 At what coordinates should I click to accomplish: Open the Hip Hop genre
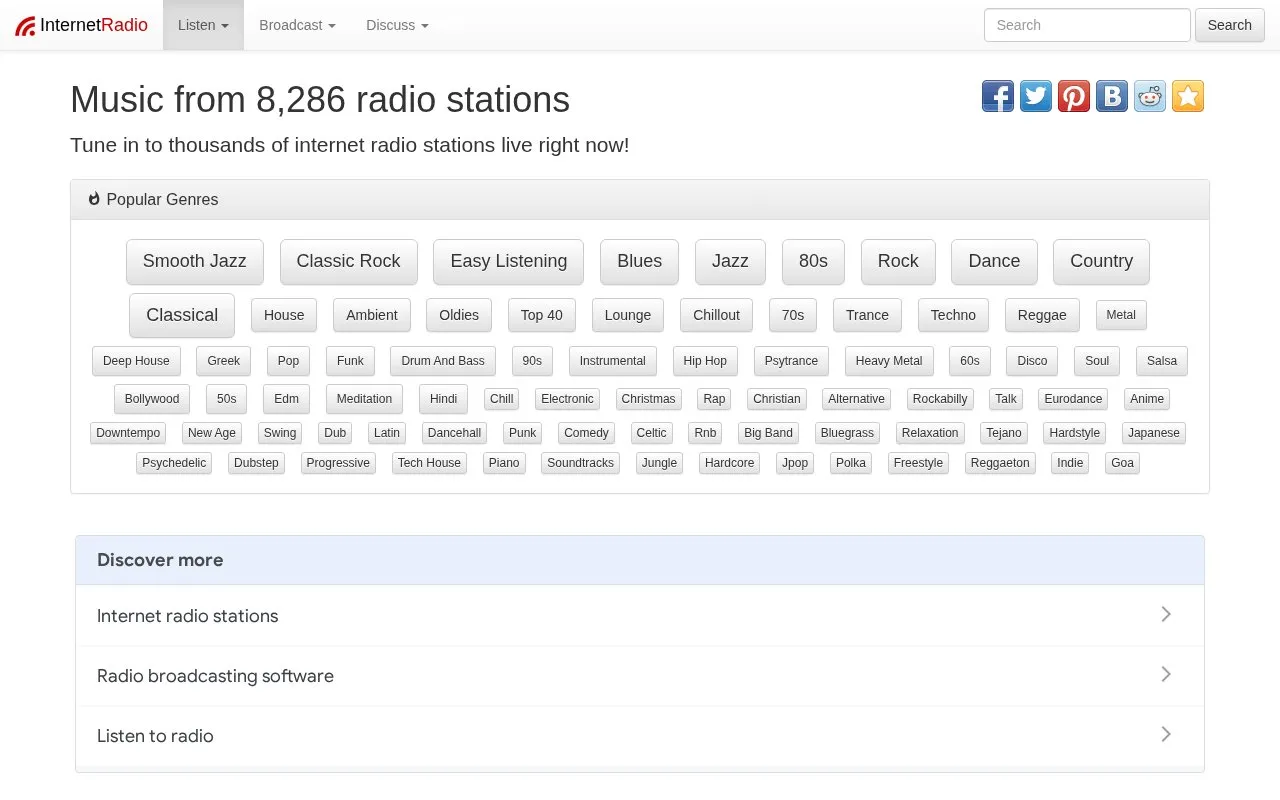(x=705, y=361)
